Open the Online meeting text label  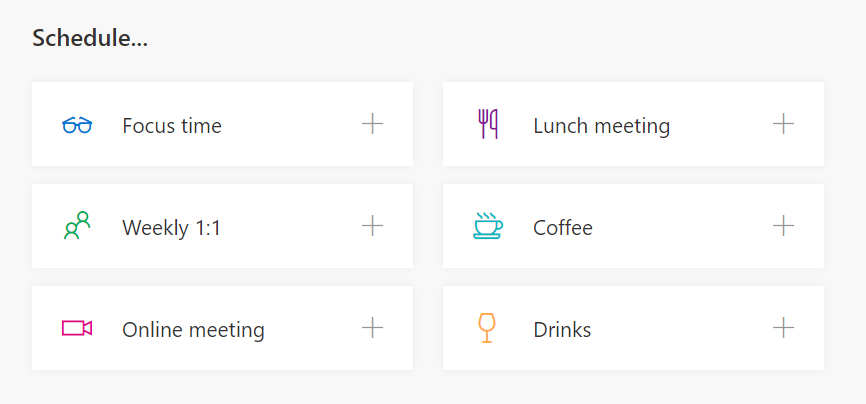pyautogui.click(x=193, y=330)
